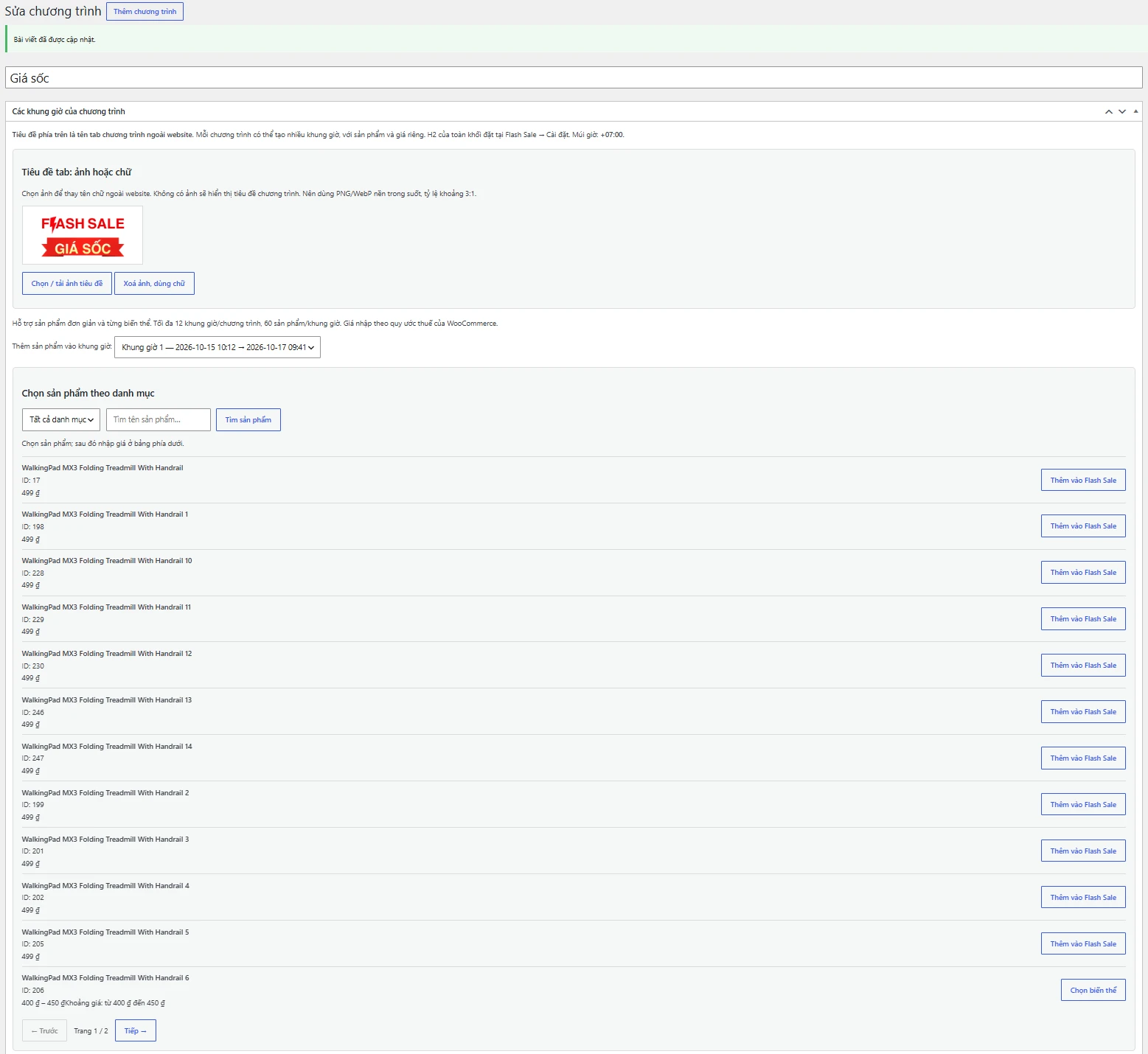The height and width of the screenshot is (1054, 1148).
Task: Click the 'Tìm sản phẩm' button
Action: [248, 420]
